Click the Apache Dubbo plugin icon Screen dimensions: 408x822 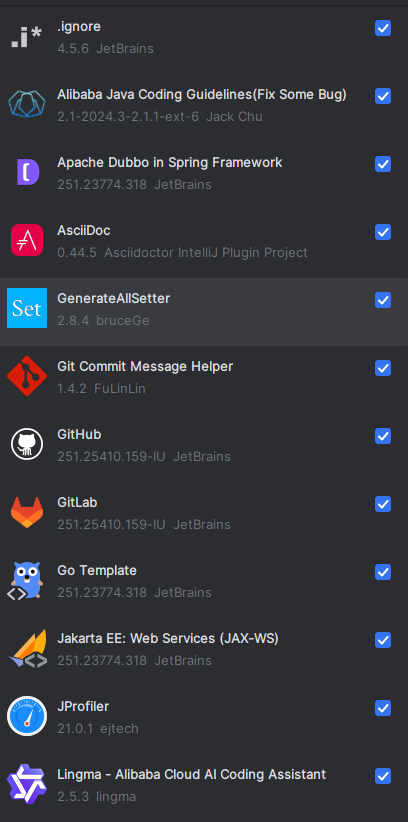click(x=27, y=172)
